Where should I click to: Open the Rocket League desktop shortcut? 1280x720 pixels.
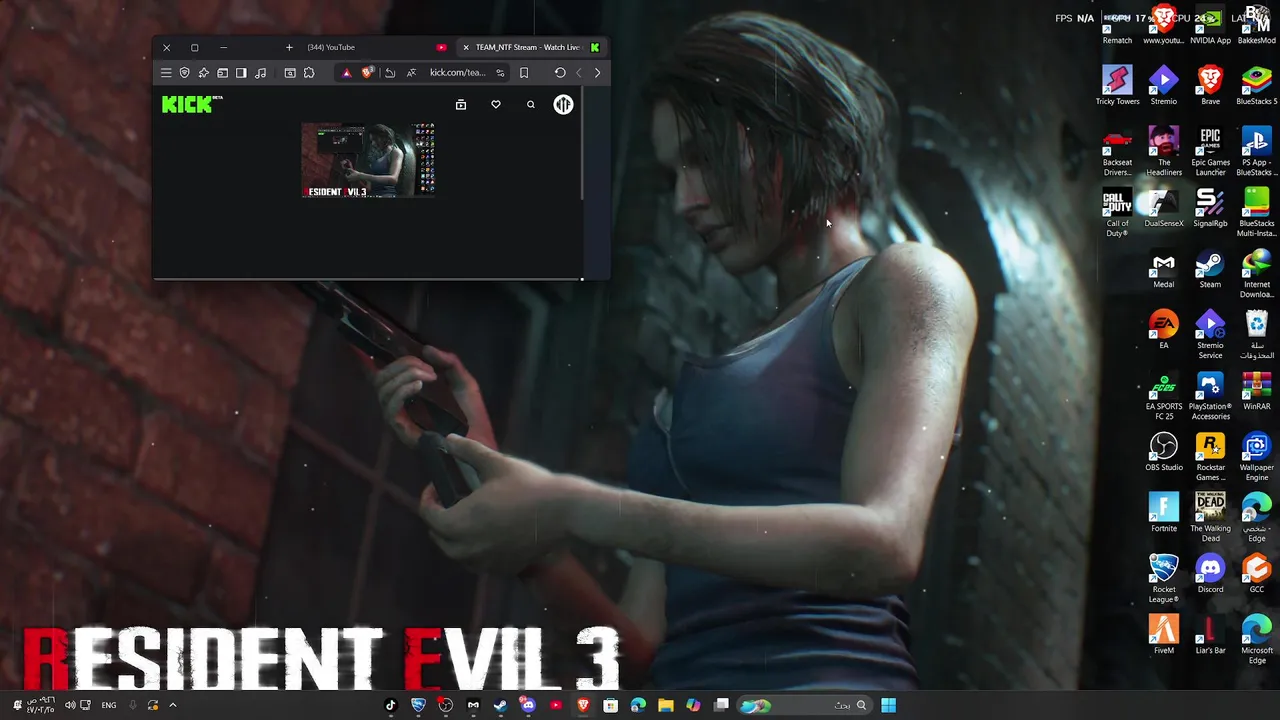click(x=1164, y=580)
